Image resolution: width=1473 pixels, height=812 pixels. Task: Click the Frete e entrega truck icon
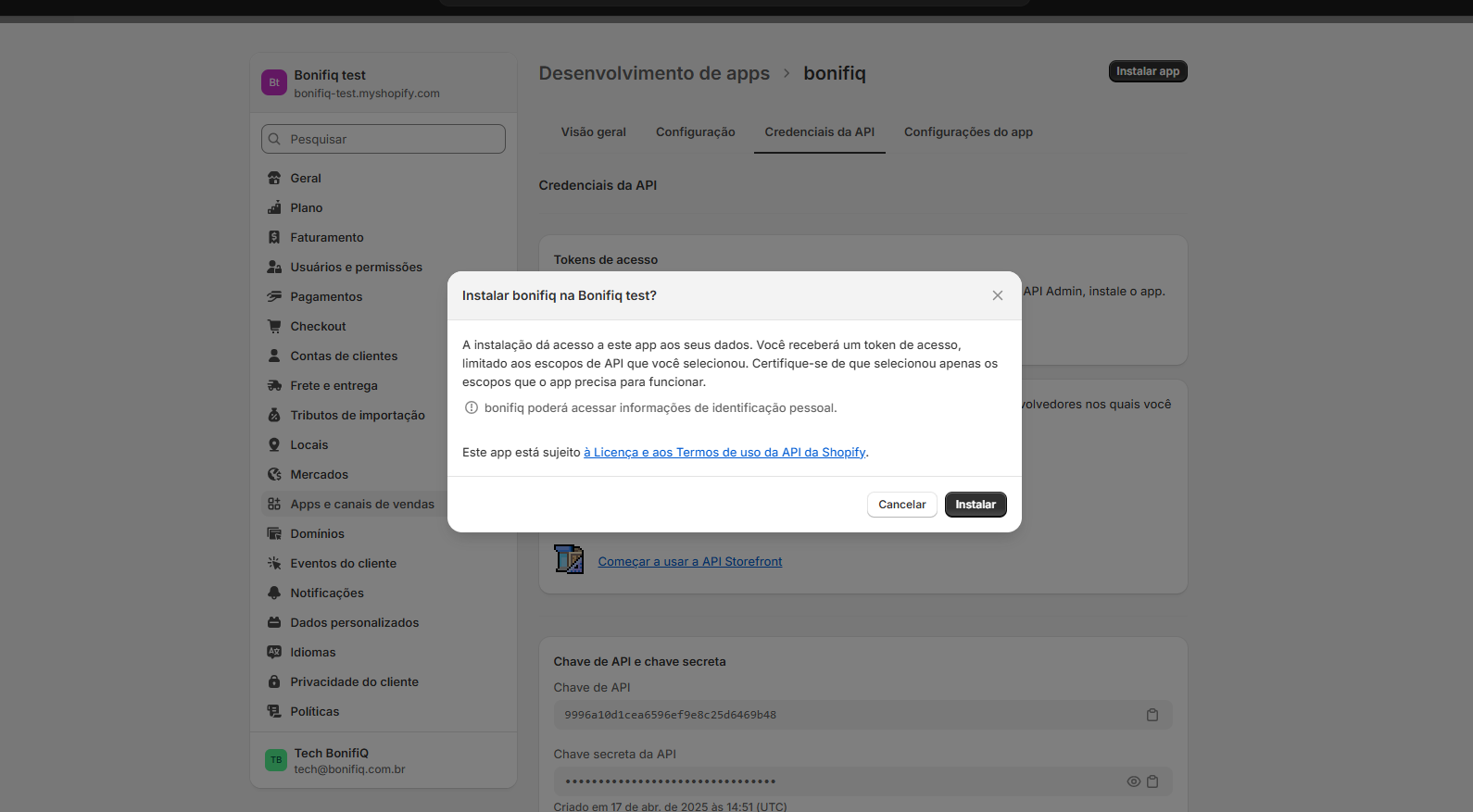pos(274,385)
